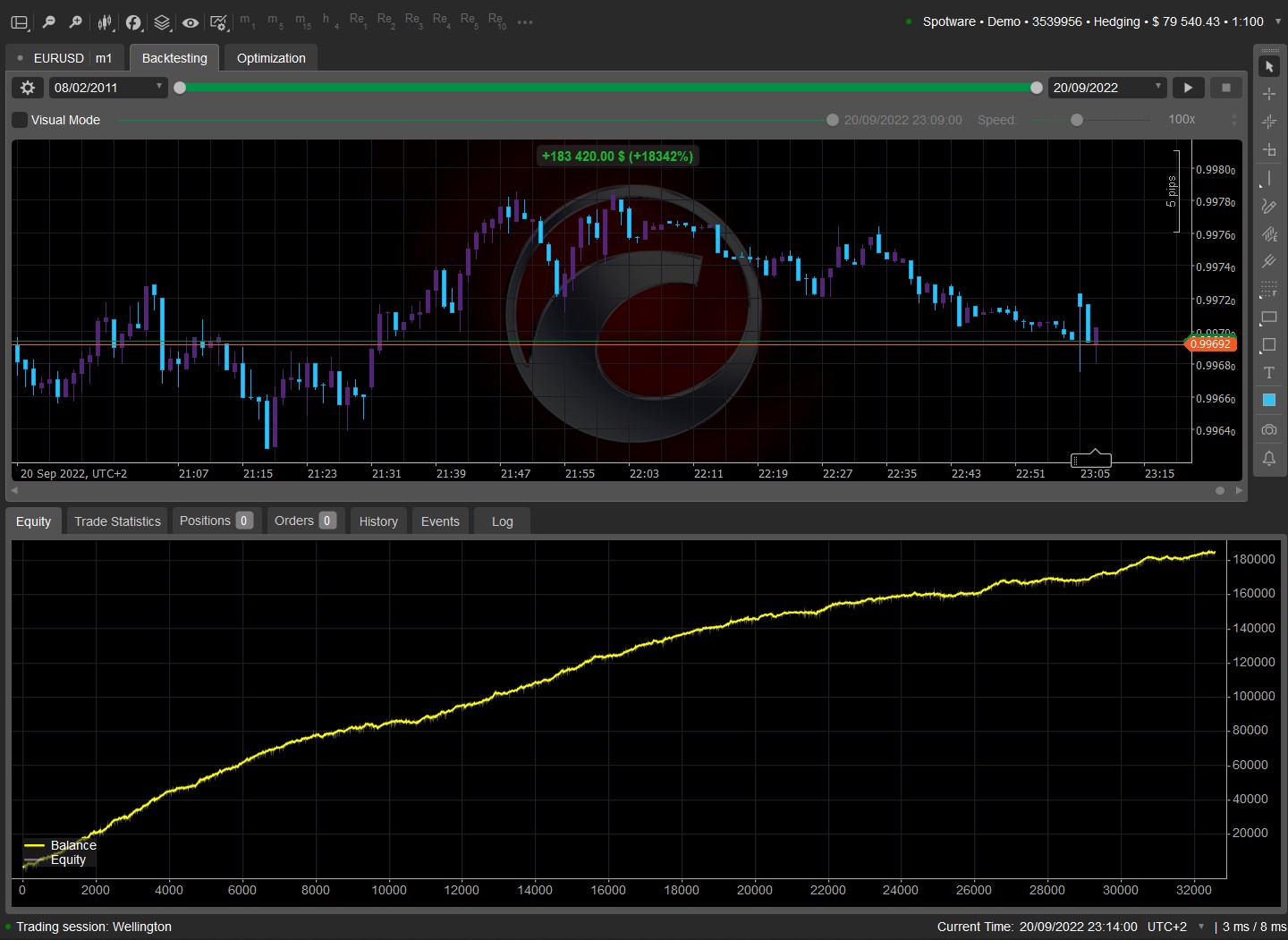Show more timeframes via ellipsis
This screenshot has width=1288, height=940.
coord(525,22)
